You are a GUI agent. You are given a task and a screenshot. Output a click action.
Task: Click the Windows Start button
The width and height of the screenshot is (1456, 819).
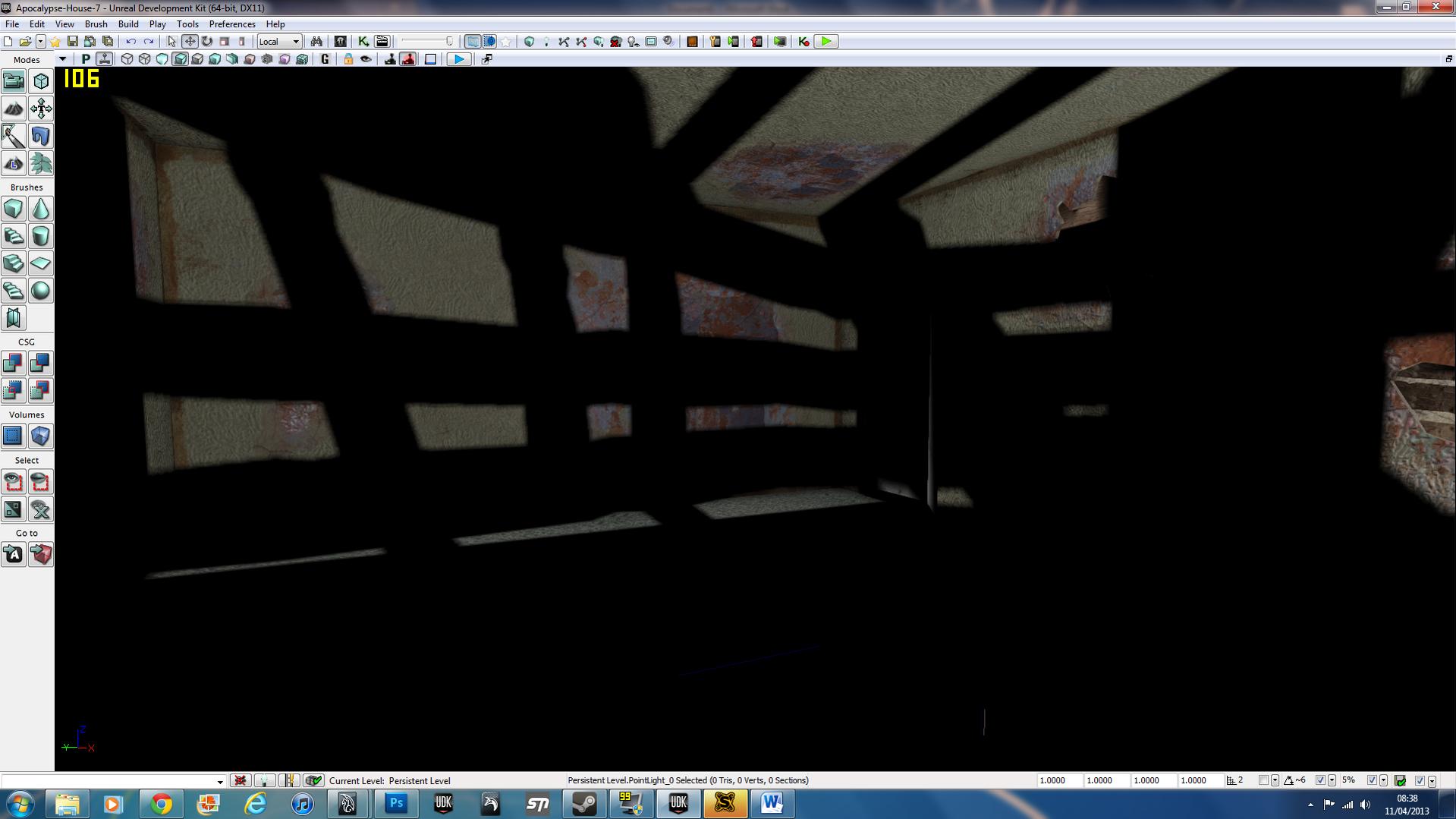pyautogui.click(x=20, y=804)
